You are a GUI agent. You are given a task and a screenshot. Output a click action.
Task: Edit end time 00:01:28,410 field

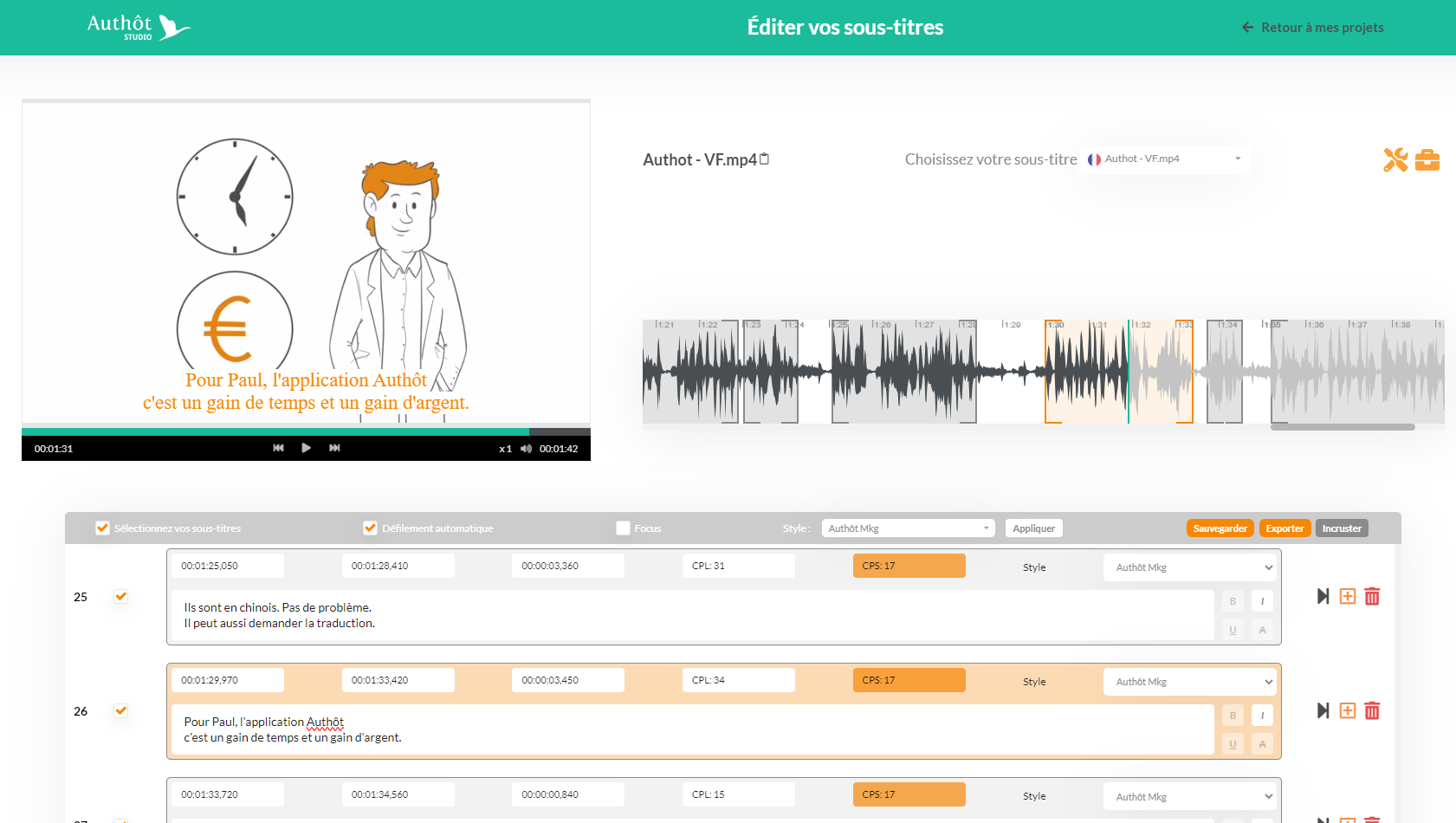click(x=398, y=566)
